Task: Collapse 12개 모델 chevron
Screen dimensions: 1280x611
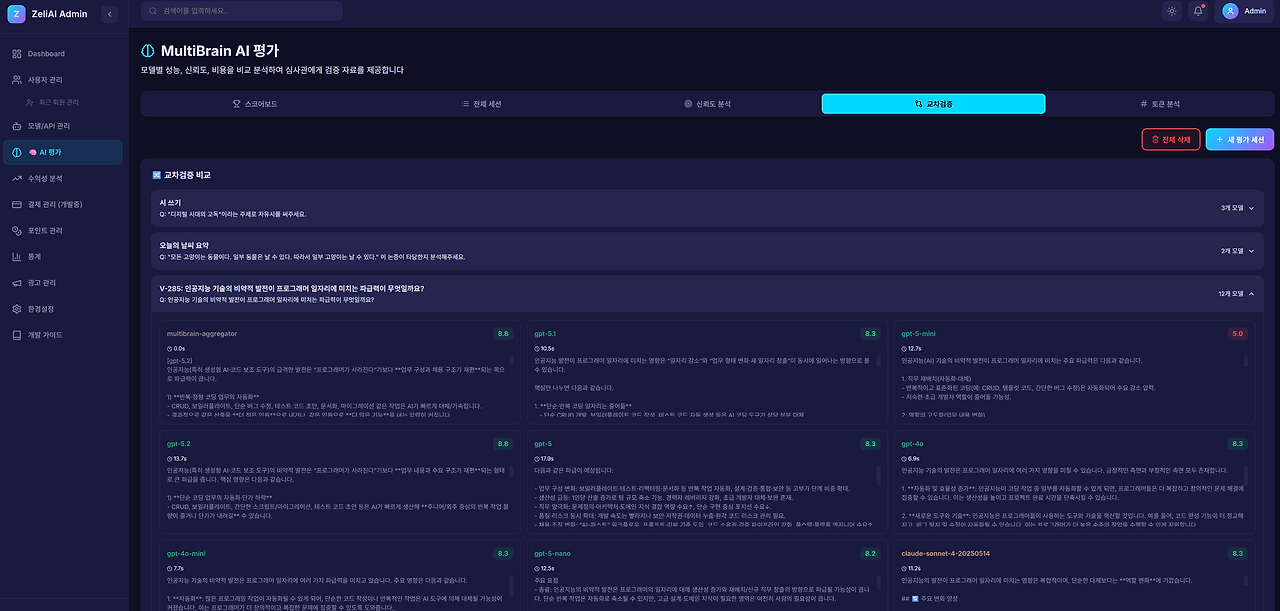Action: (1251, 293)
